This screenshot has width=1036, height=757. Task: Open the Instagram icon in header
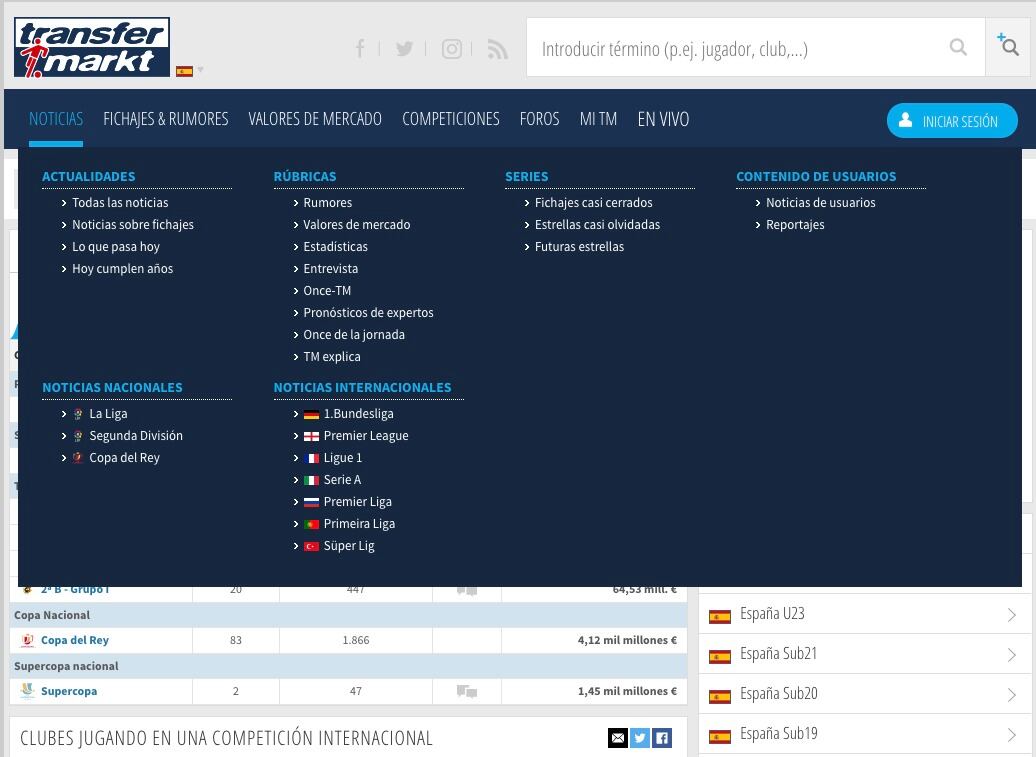pyautogui.click(x=452, y=49)
